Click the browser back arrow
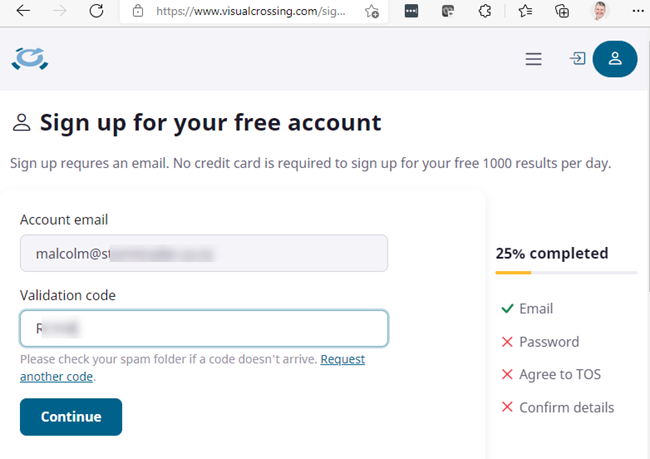The image size is (650, 459). 23,11
